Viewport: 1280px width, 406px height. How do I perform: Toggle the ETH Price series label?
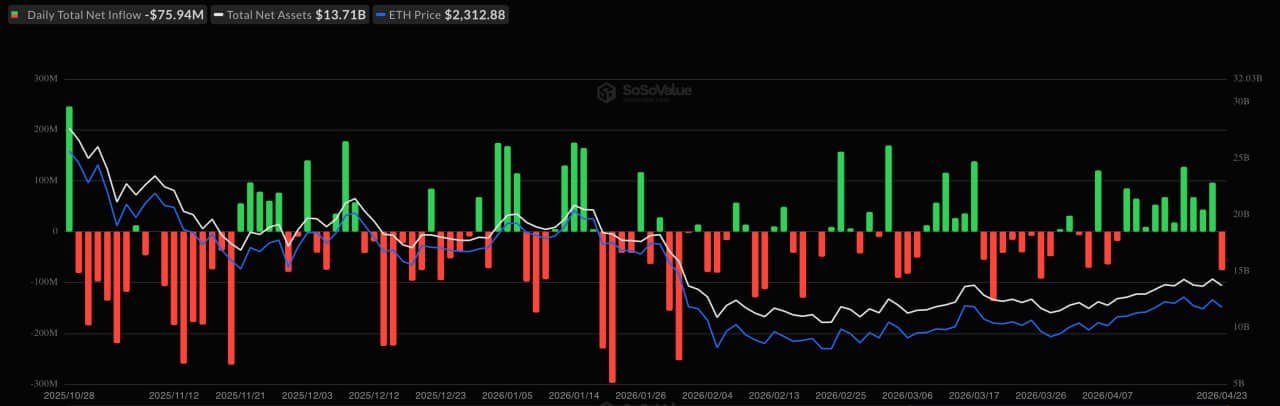pos(420,16)
